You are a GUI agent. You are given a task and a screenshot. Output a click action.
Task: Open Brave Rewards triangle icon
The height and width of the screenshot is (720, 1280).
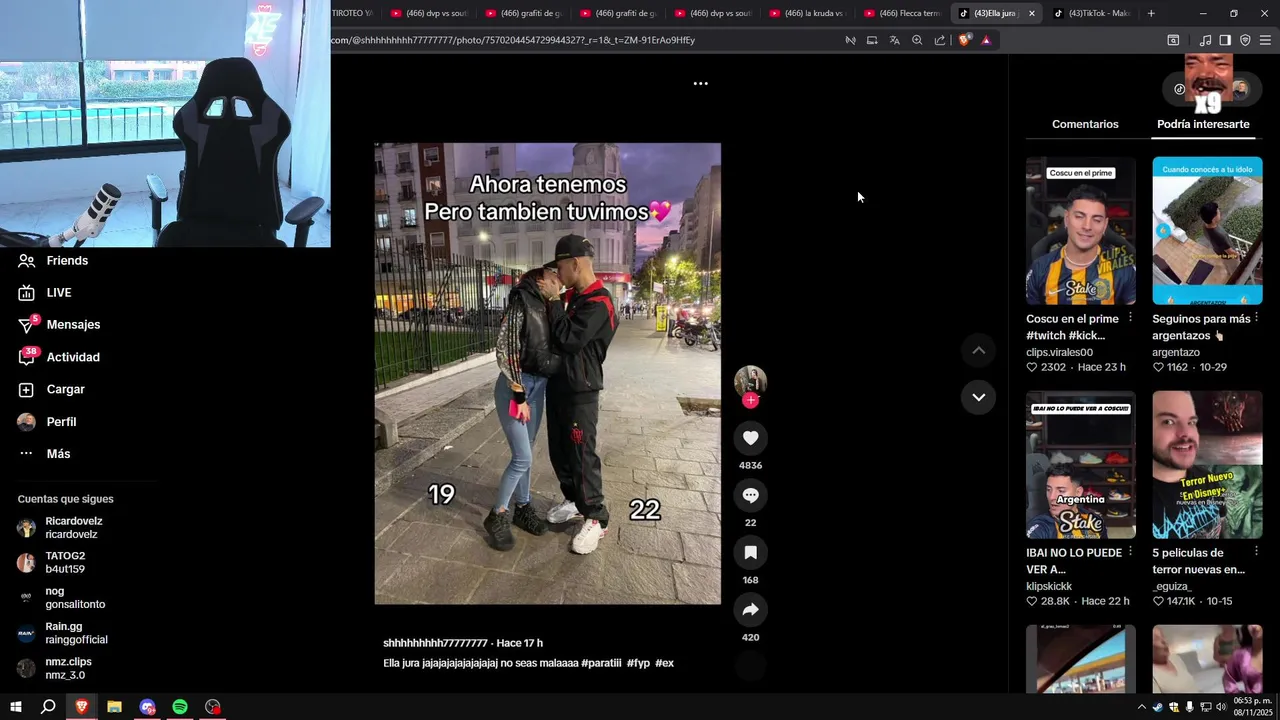[986, 40]
